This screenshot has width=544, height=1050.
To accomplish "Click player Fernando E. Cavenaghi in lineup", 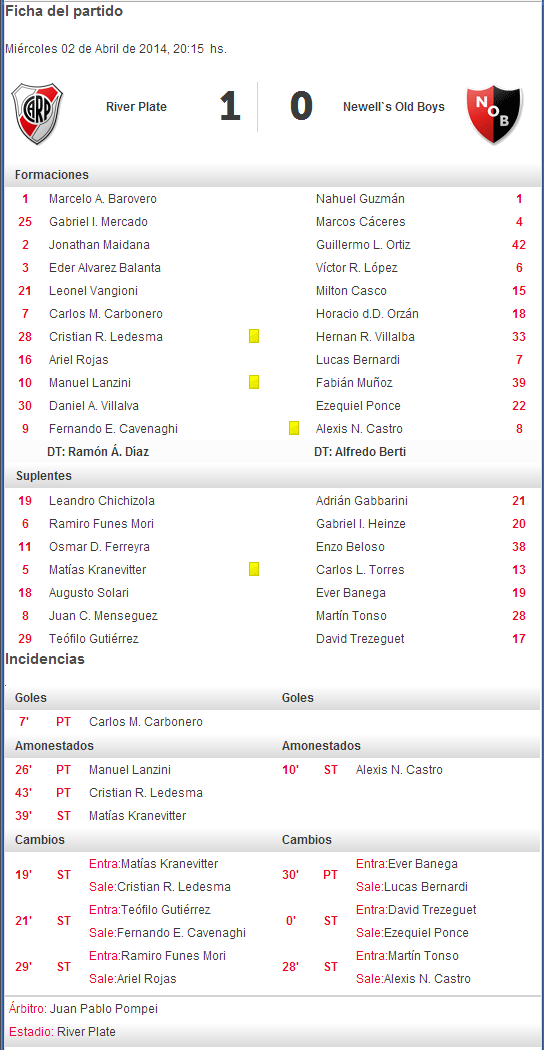I will 113,429.
